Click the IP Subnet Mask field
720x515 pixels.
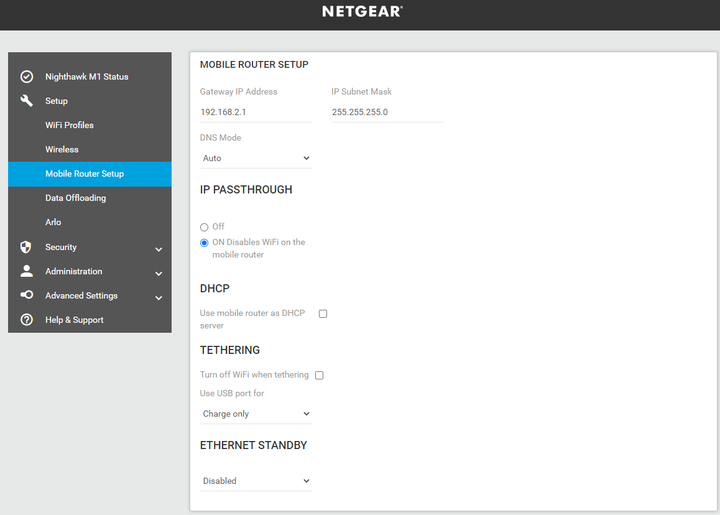pyautogui.click(x=388, y=112)
